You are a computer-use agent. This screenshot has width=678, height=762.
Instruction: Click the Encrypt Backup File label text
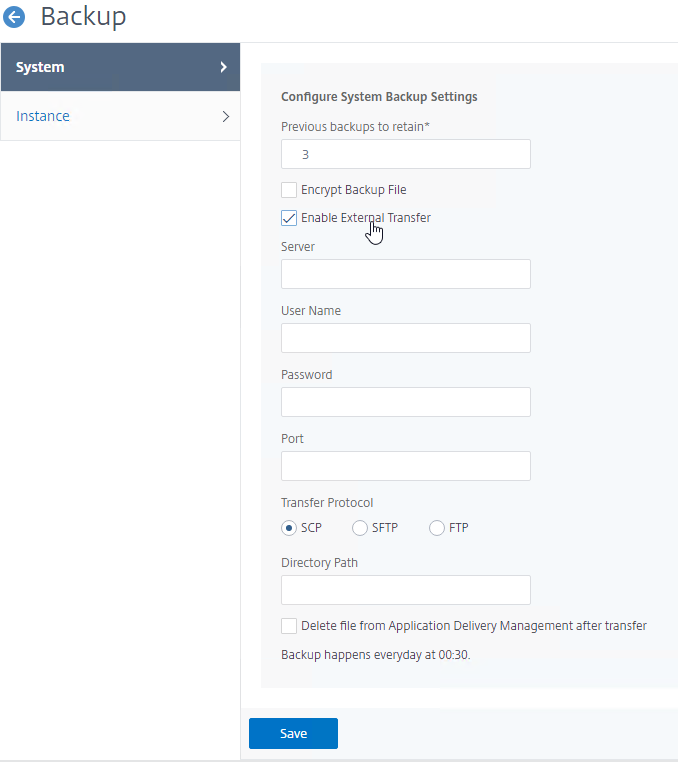(354, 190)
